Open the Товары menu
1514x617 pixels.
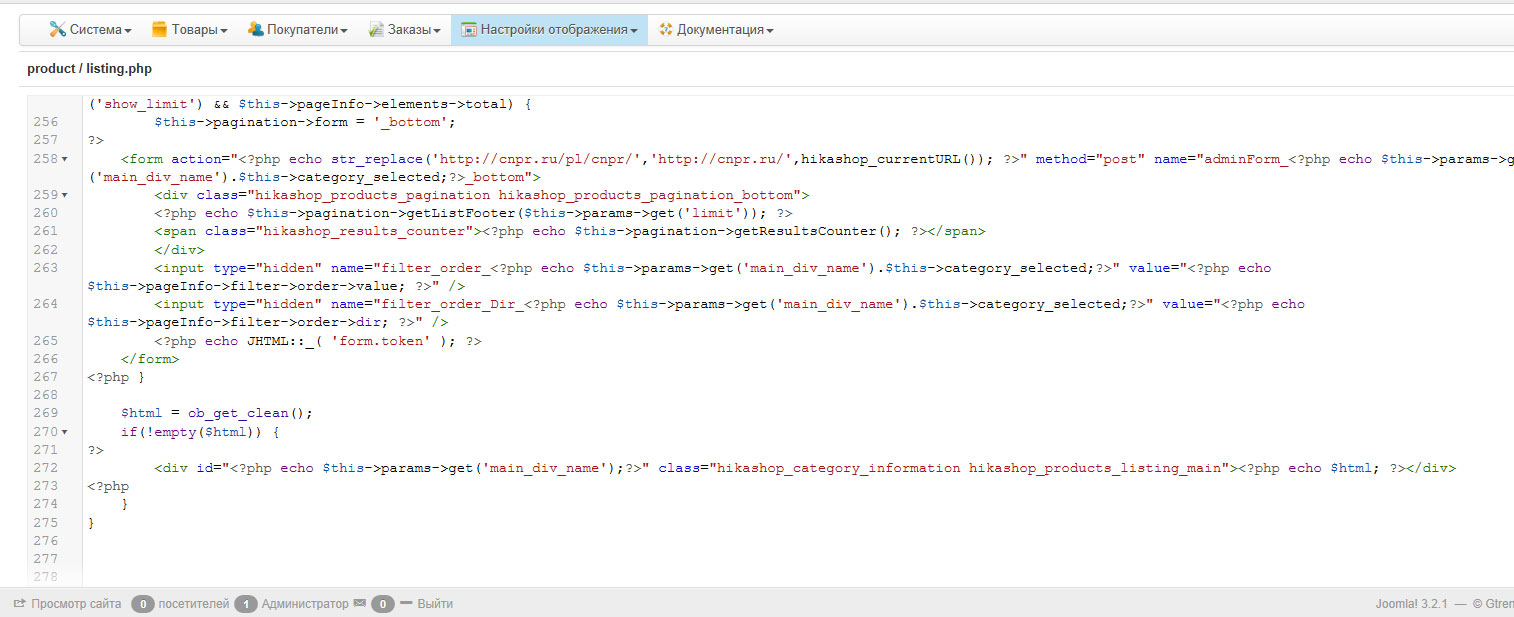pyautogui.click(x=189, y=30)
